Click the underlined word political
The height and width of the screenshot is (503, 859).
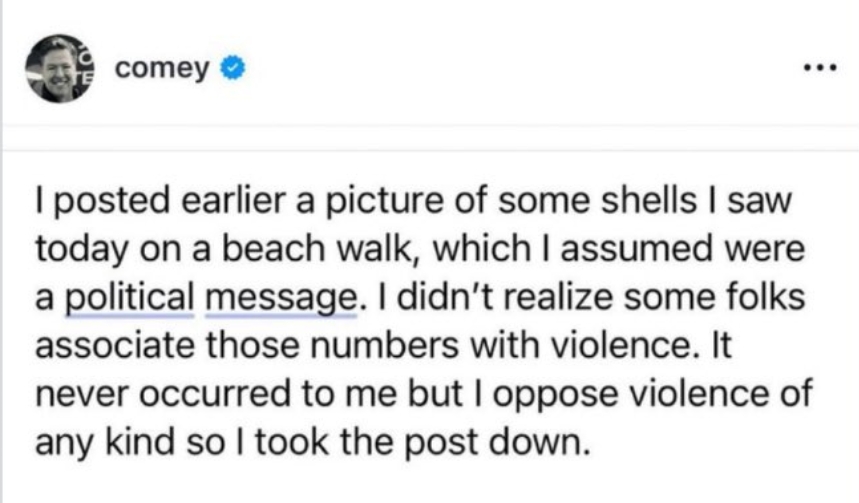(130, 298)
